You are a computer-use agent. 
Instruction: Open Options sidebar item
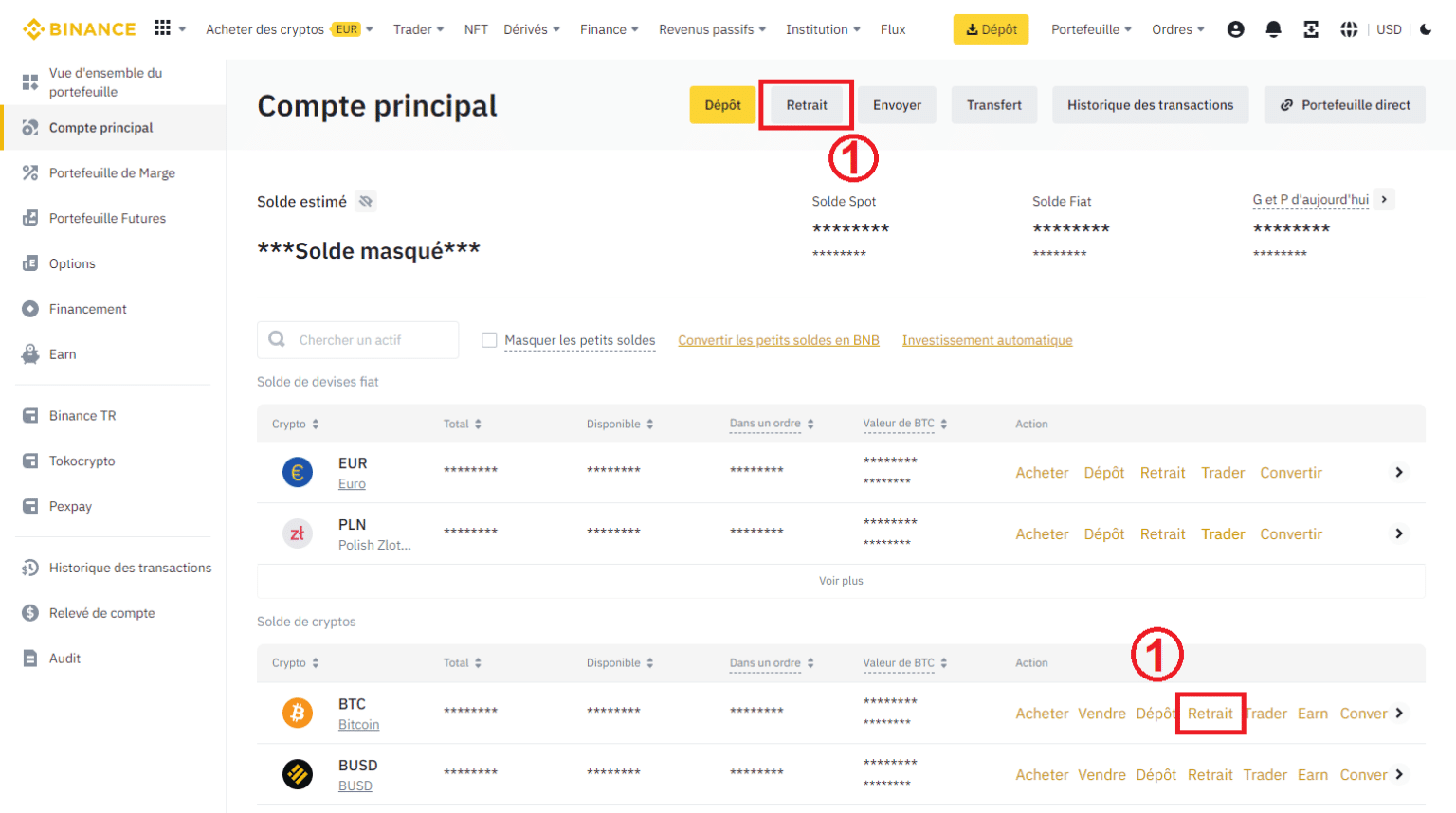pyautogui.click(x=114, y=264)
